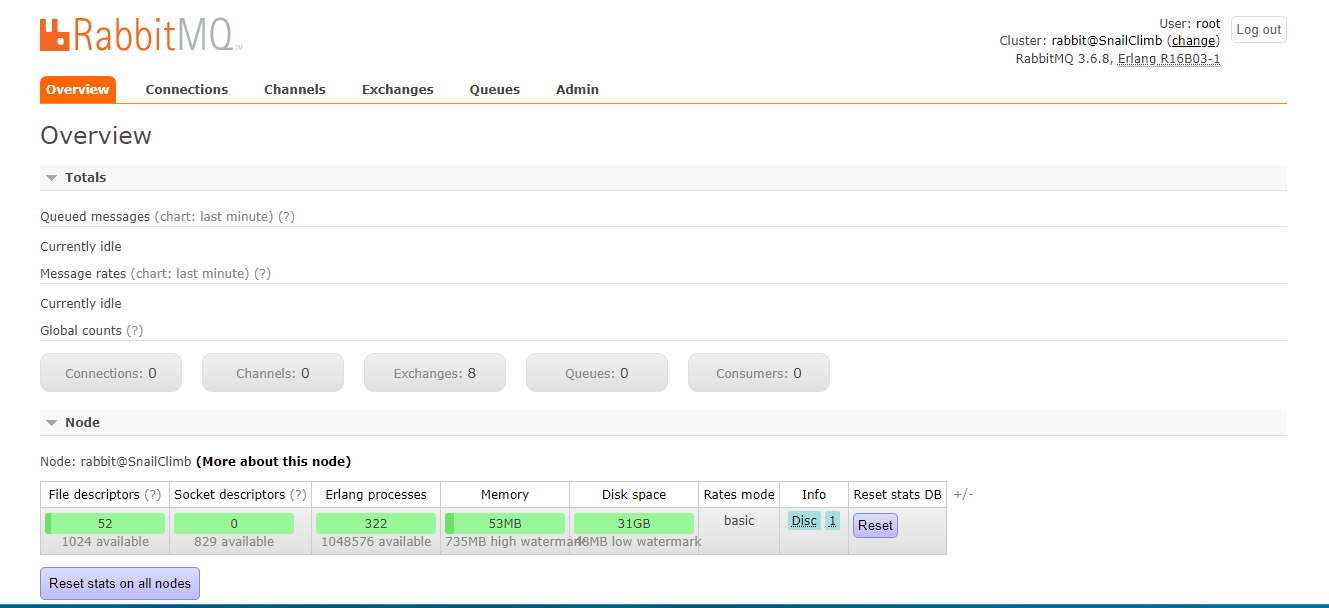This screenshot has width=1329, height=608.
Task: Toggle columns with the +/- control
Action: point(963,494)
